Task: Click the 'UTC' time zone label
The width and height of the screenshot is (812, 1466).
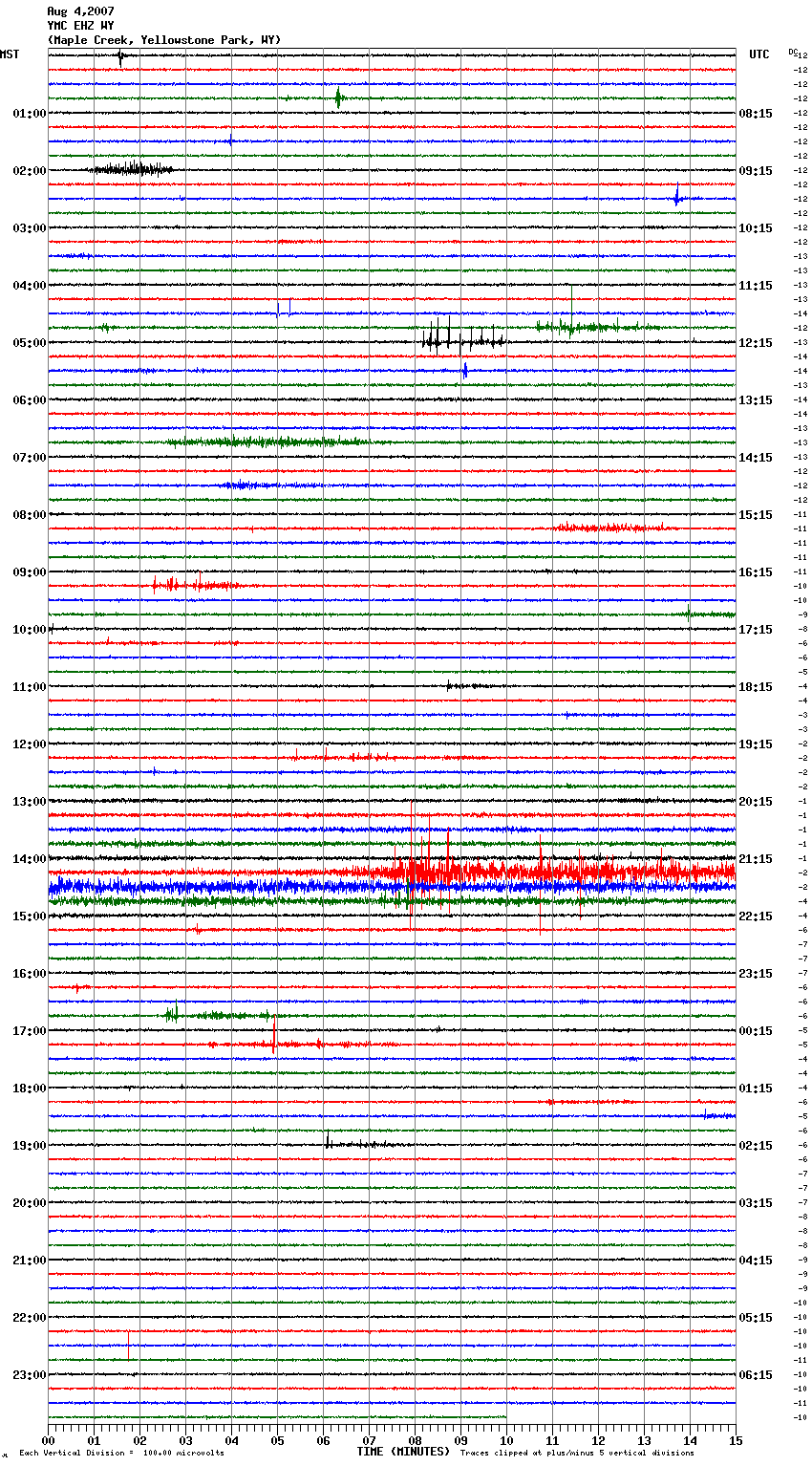Action: click(x=759, y=54)
